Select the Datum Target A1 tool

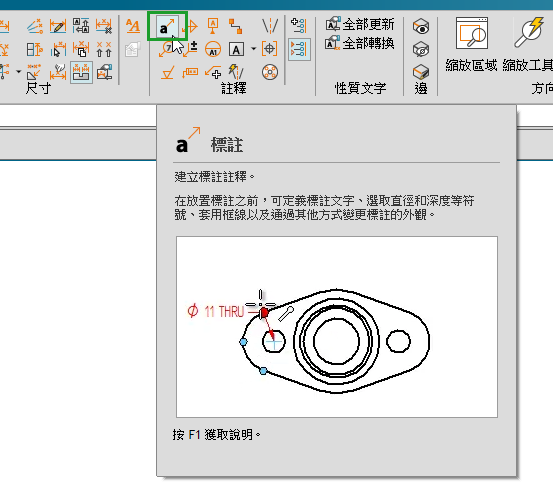(213, 49)
